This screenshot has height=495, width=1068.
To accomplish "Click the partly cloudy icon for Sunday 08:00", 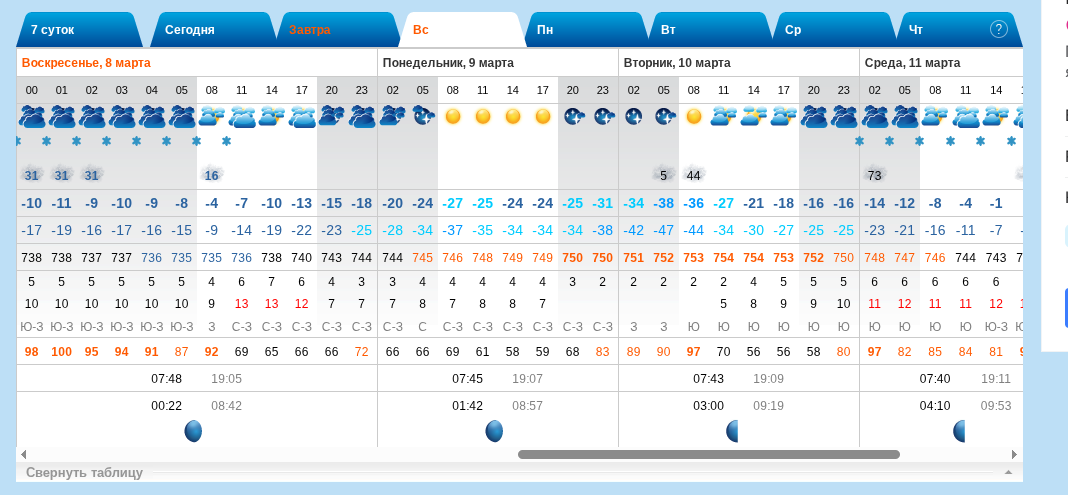I will coord(211,116).
